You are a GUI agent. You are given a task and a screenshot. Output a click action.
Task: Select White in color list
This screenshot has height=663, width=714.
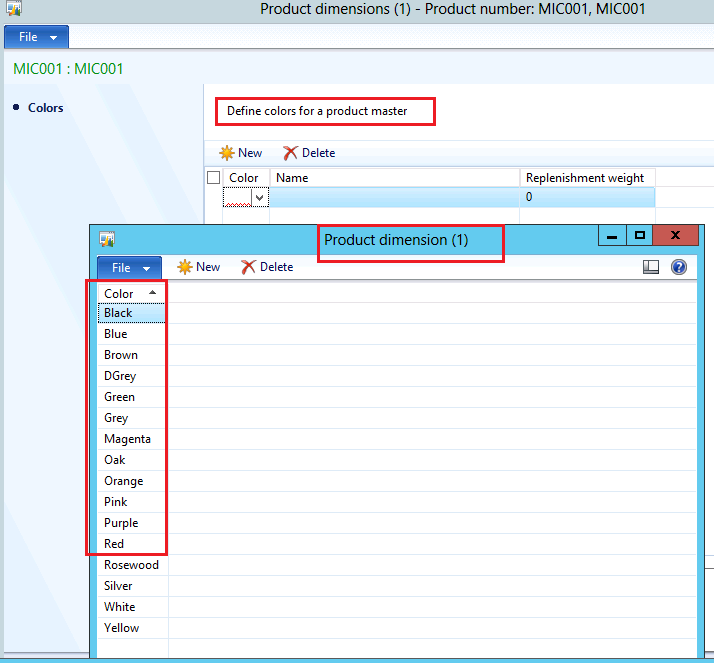[133, 607]
